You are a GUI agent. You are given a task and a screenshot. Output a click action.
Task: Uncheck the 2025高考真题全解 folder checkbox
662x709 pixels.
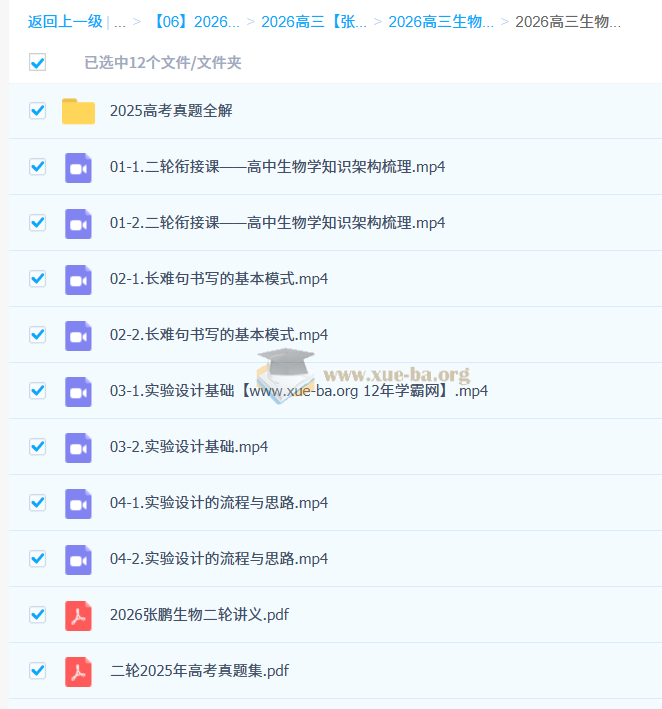tap(38, 111)
